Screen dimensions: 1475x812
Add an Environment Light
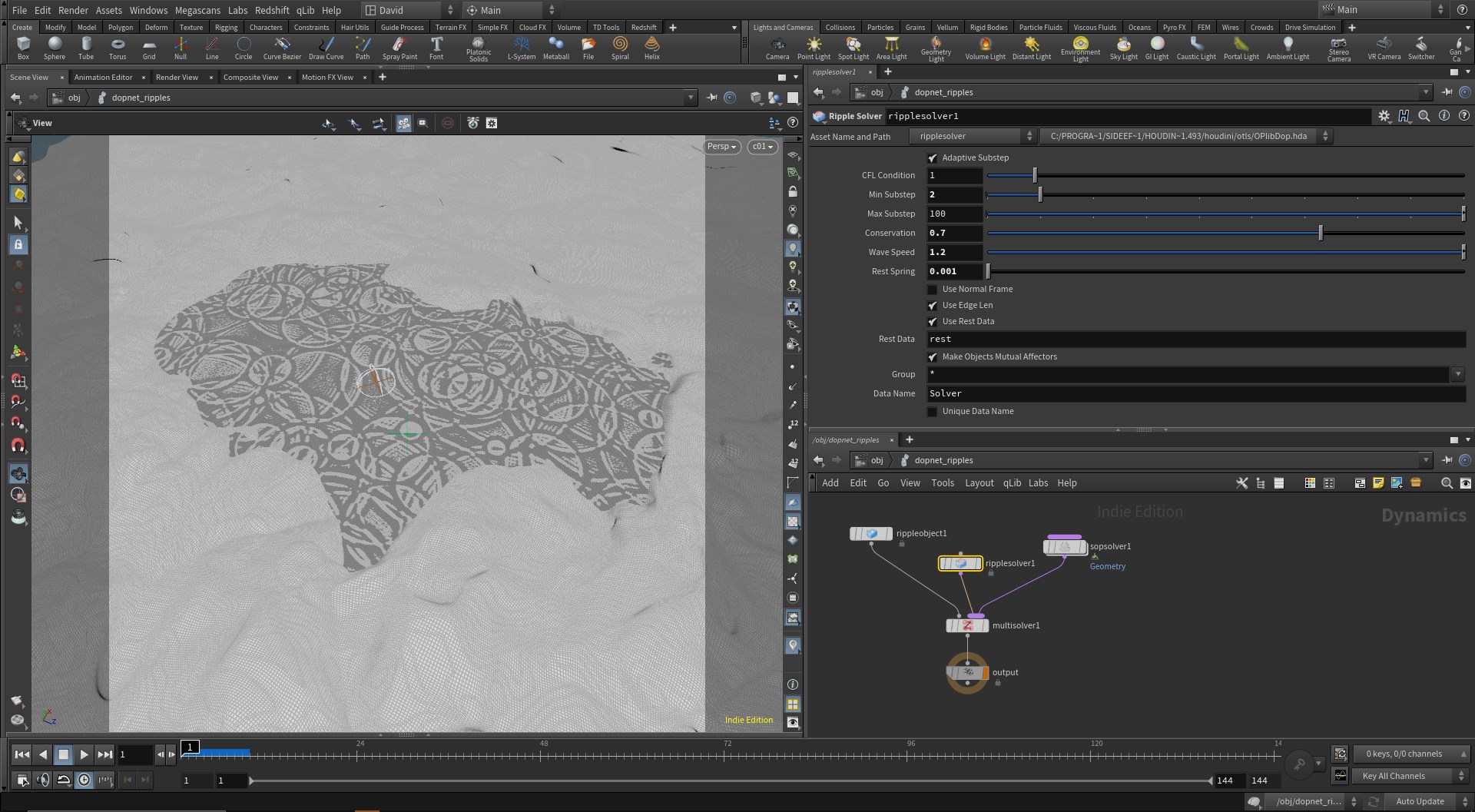point(1081,49)
